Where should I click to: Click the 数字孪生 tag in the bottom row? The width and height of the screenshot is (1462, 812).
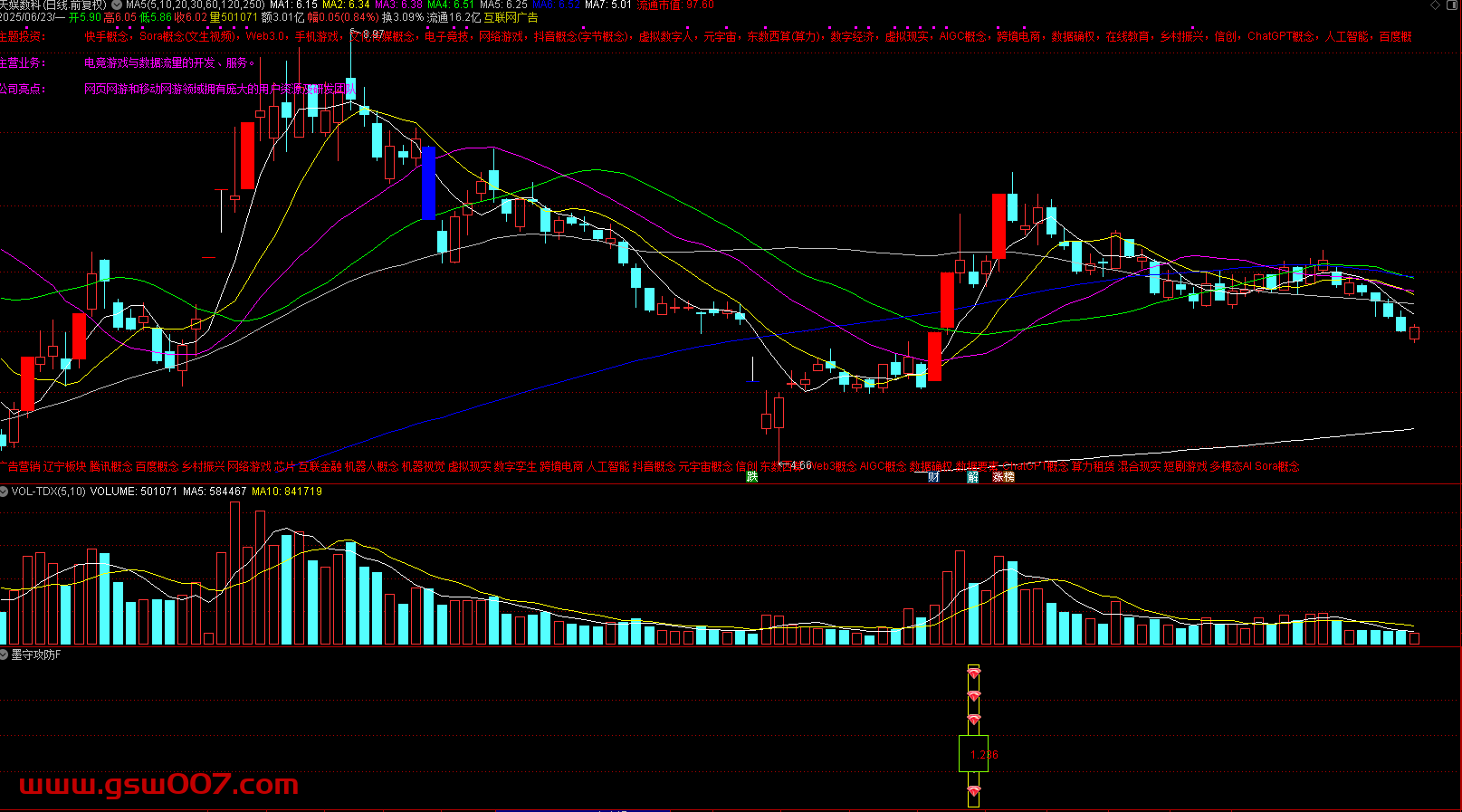click(515, 467)
